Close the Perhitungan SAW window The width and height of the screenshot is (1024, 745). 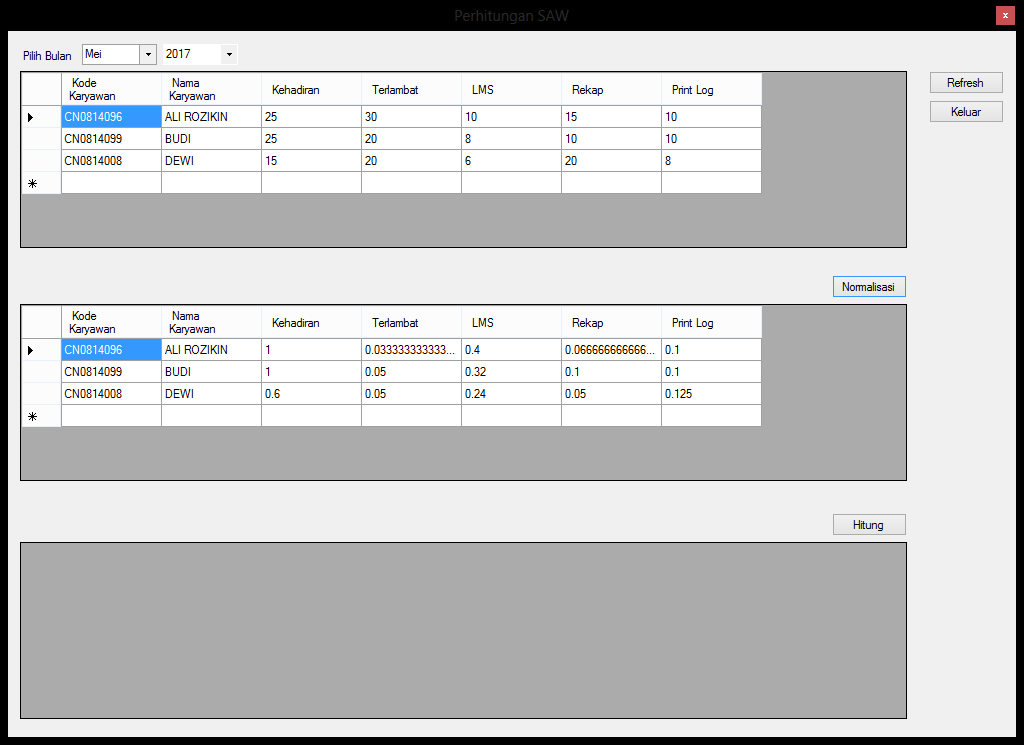coord(1005,16)
